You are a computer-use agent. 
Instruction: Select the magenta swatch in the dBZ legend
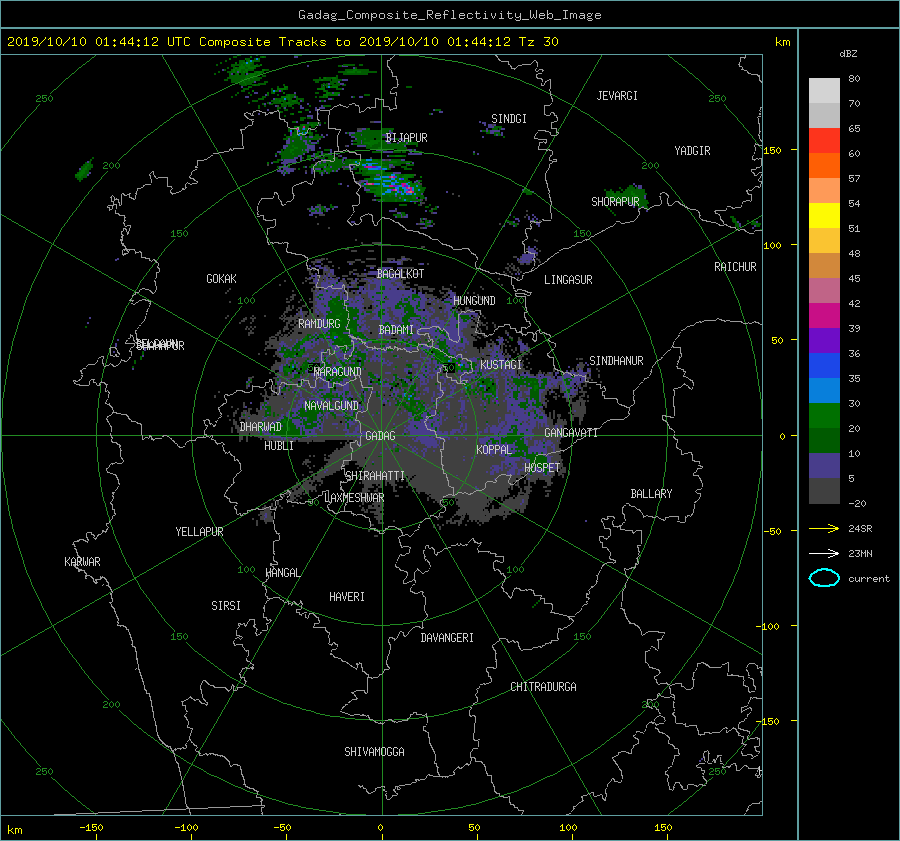point(824,315)
